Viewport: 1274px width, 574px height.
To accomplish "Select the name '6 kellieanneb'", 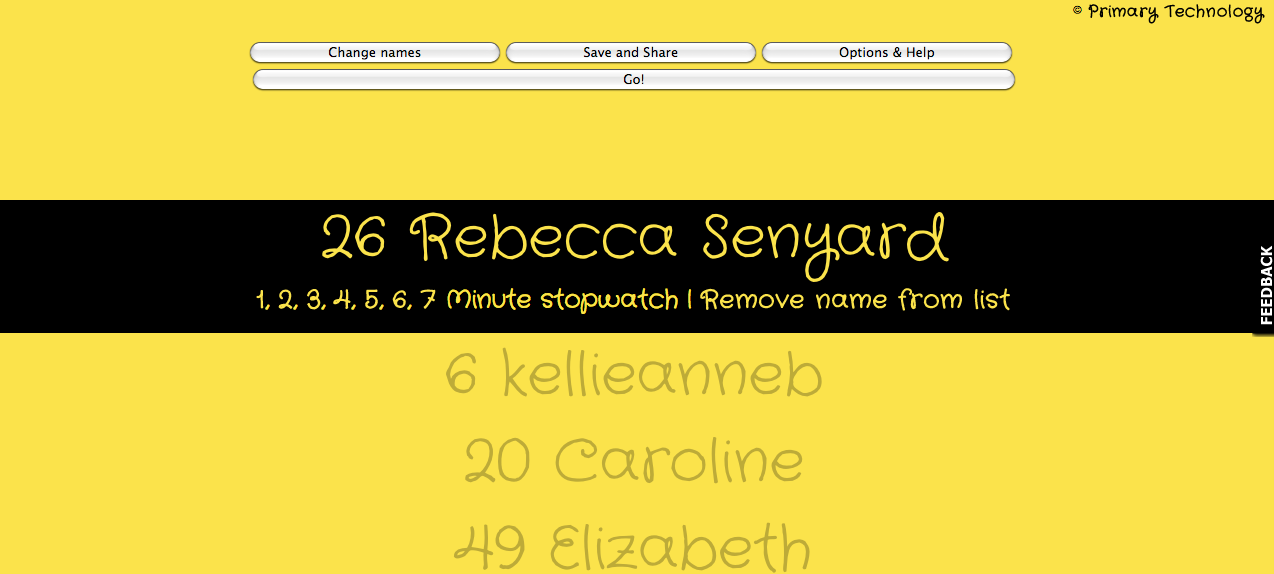I will (634, 376).
